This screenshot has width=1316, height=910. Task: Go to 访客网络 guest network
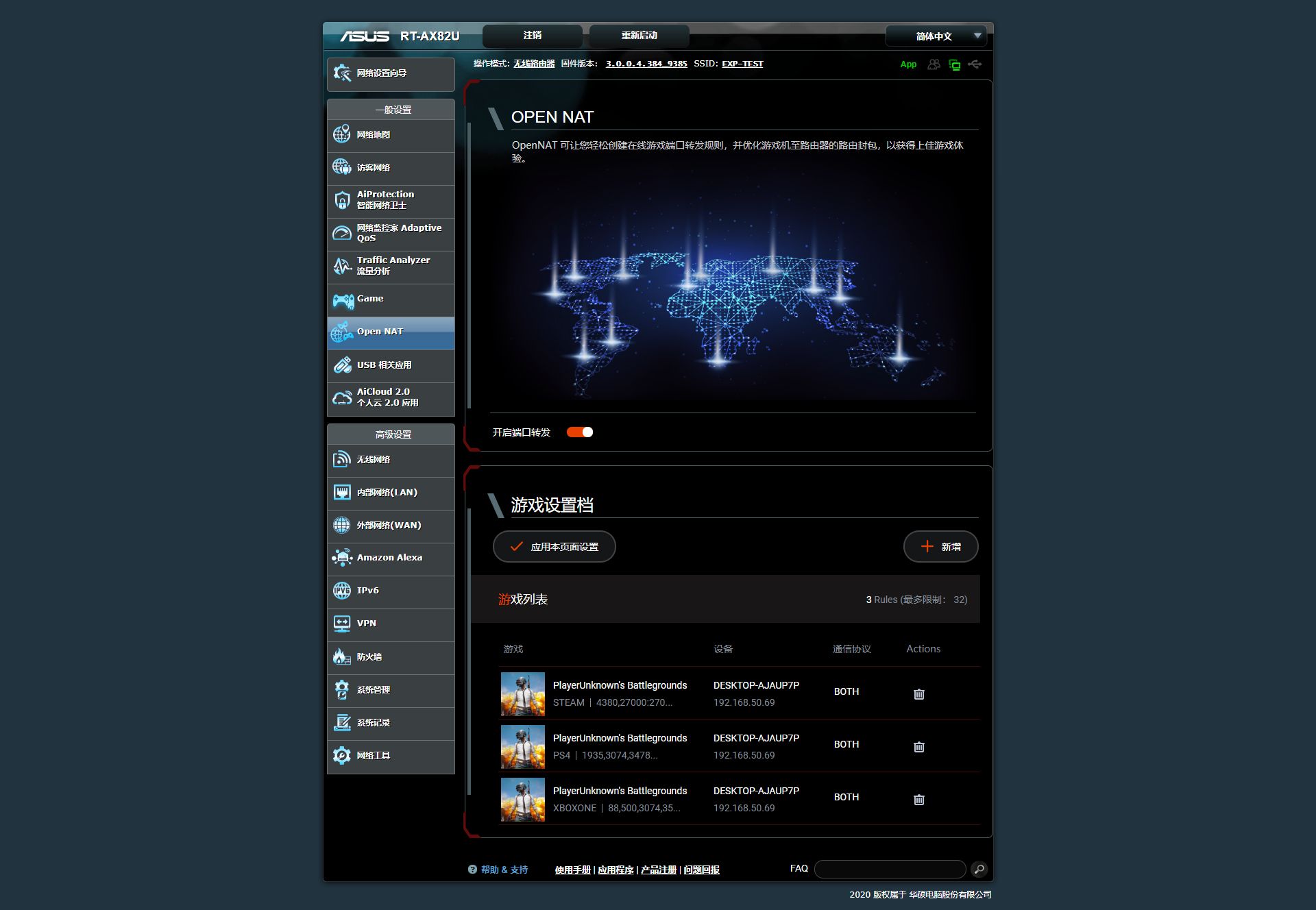tap(391, 168)
